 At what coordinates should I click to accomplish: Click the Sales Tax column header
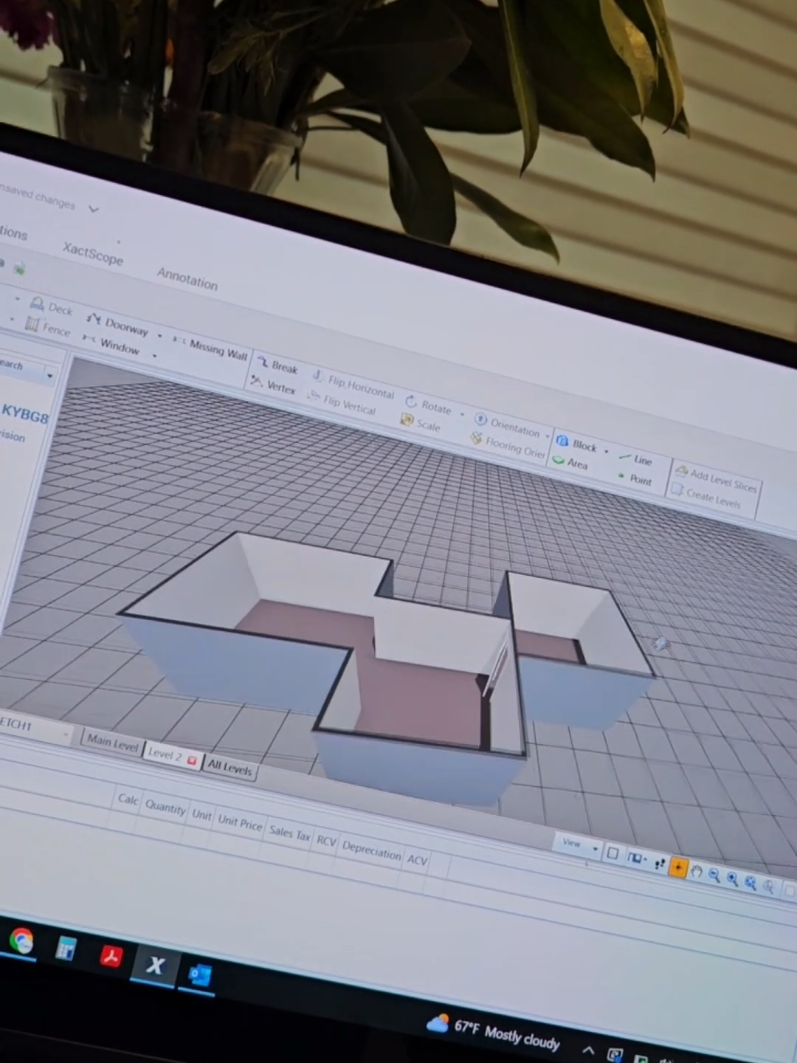click(289, 833)
